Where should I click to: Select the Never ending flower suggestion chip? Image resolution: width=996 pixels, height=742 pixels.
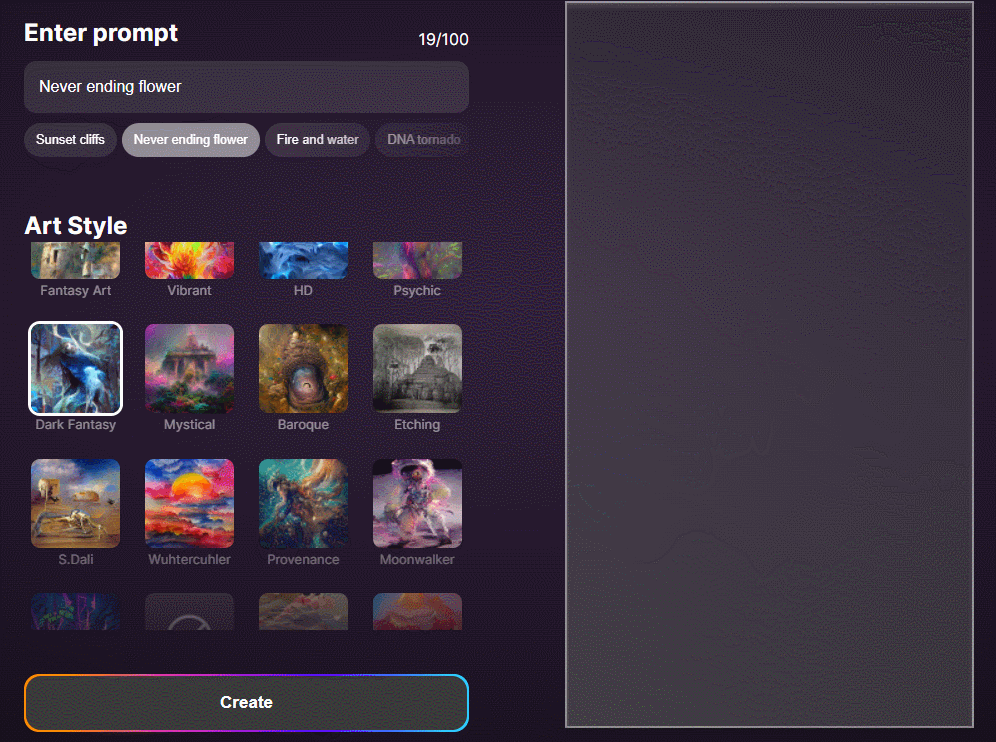[x=191, y=140]
